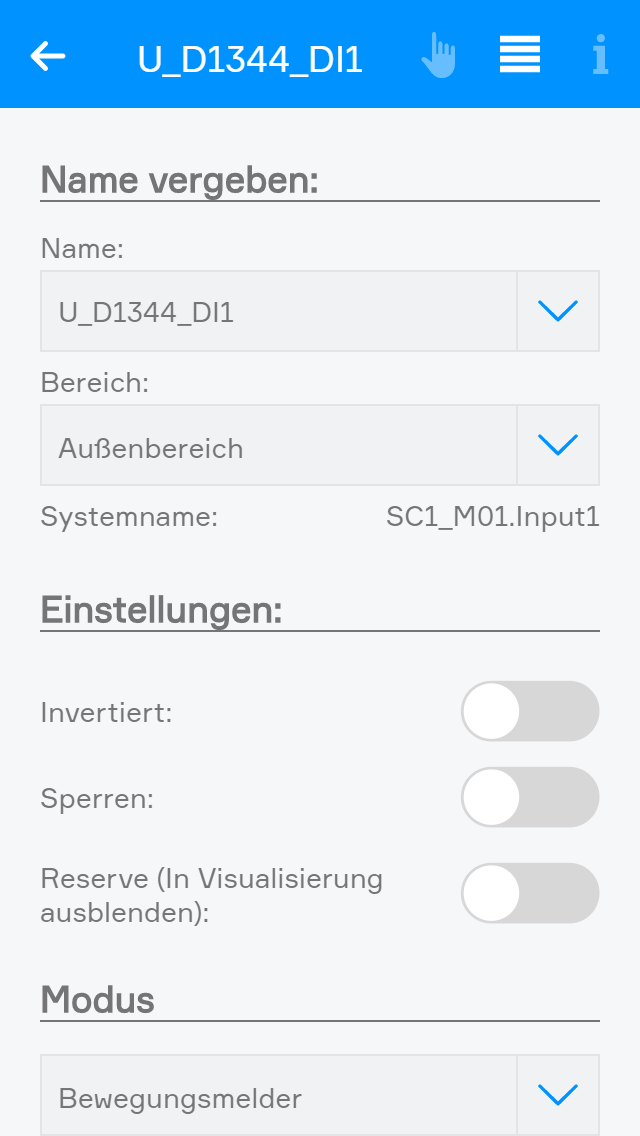Screen dimensions: 640x1136
Task: Show info via the i icon
Action: [599, 56]
